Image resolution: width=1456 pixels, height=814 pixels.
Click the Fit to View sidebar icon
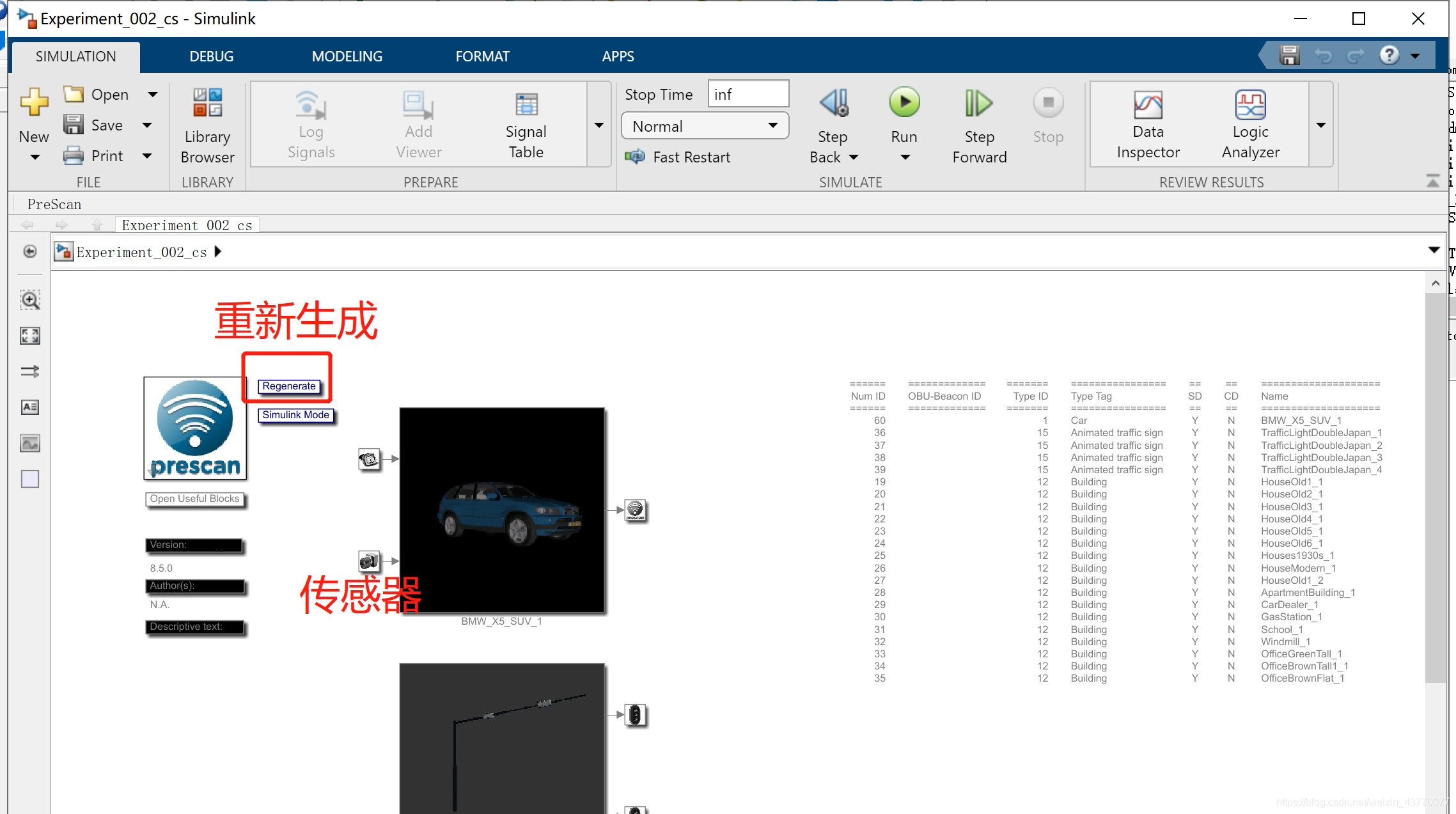pyautogui.click(x=29, y=335)
